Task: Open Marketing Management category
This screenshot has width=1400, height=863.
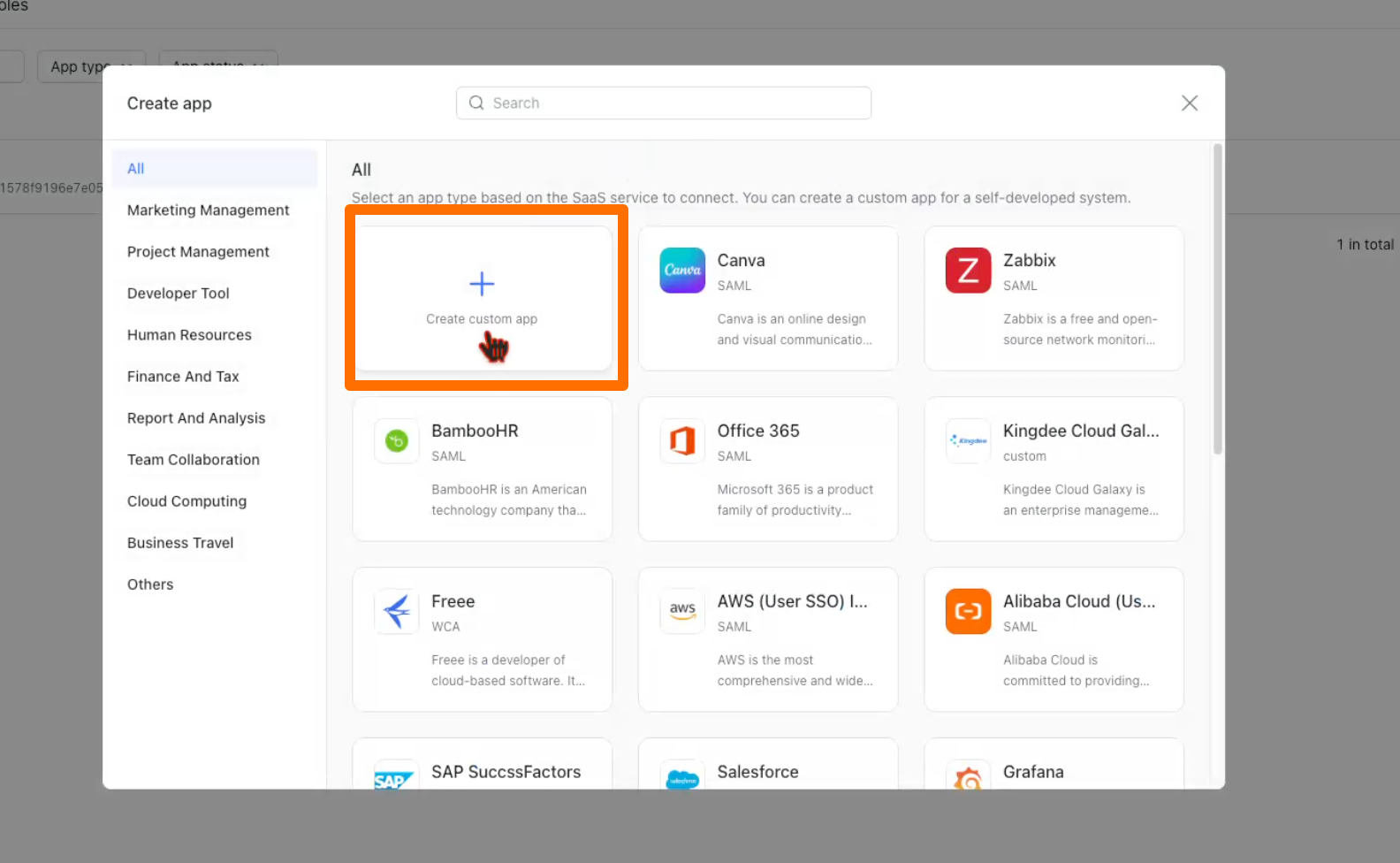Action: pos(209,210)
